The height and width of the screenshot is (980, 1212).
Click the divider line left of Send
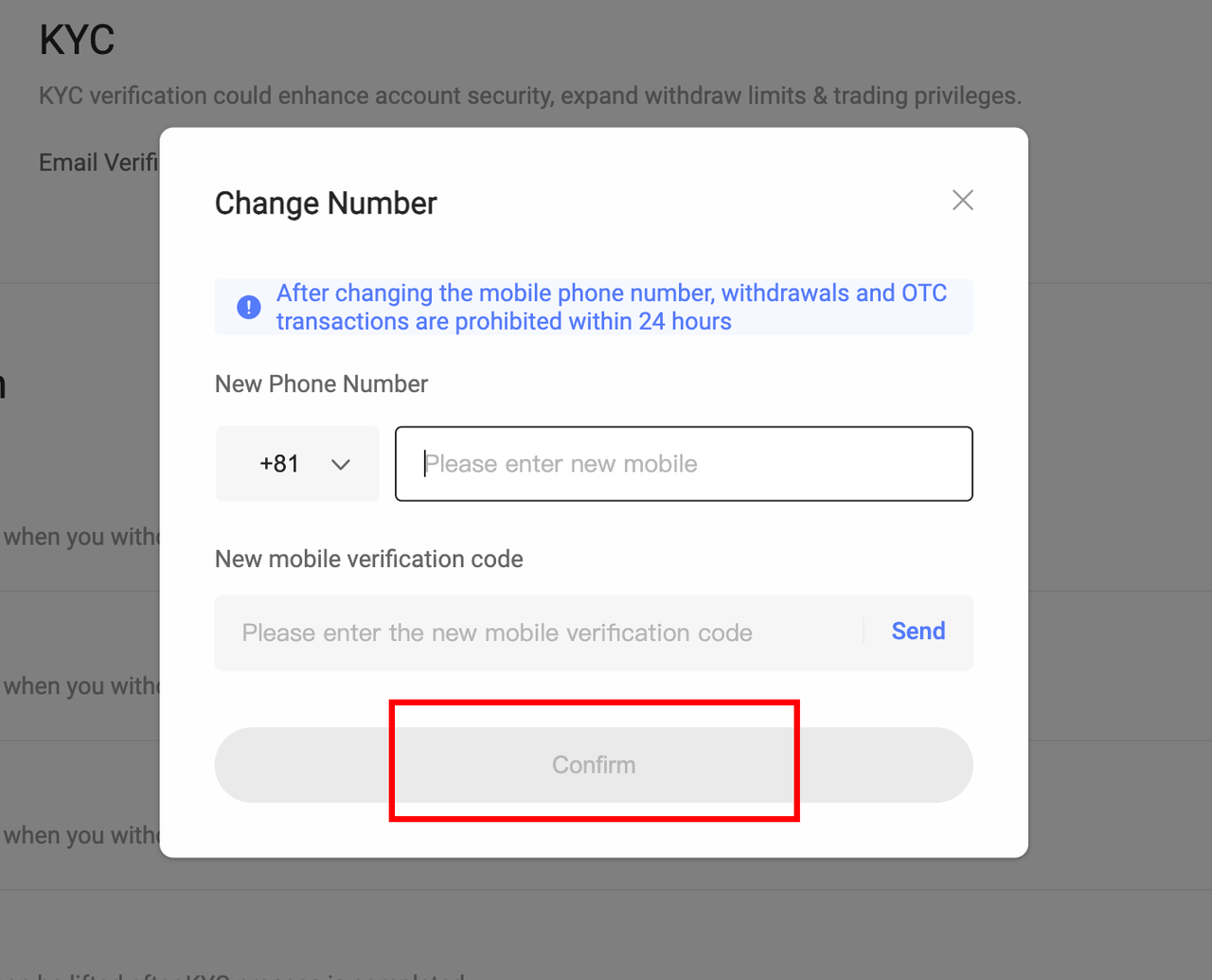864,632
